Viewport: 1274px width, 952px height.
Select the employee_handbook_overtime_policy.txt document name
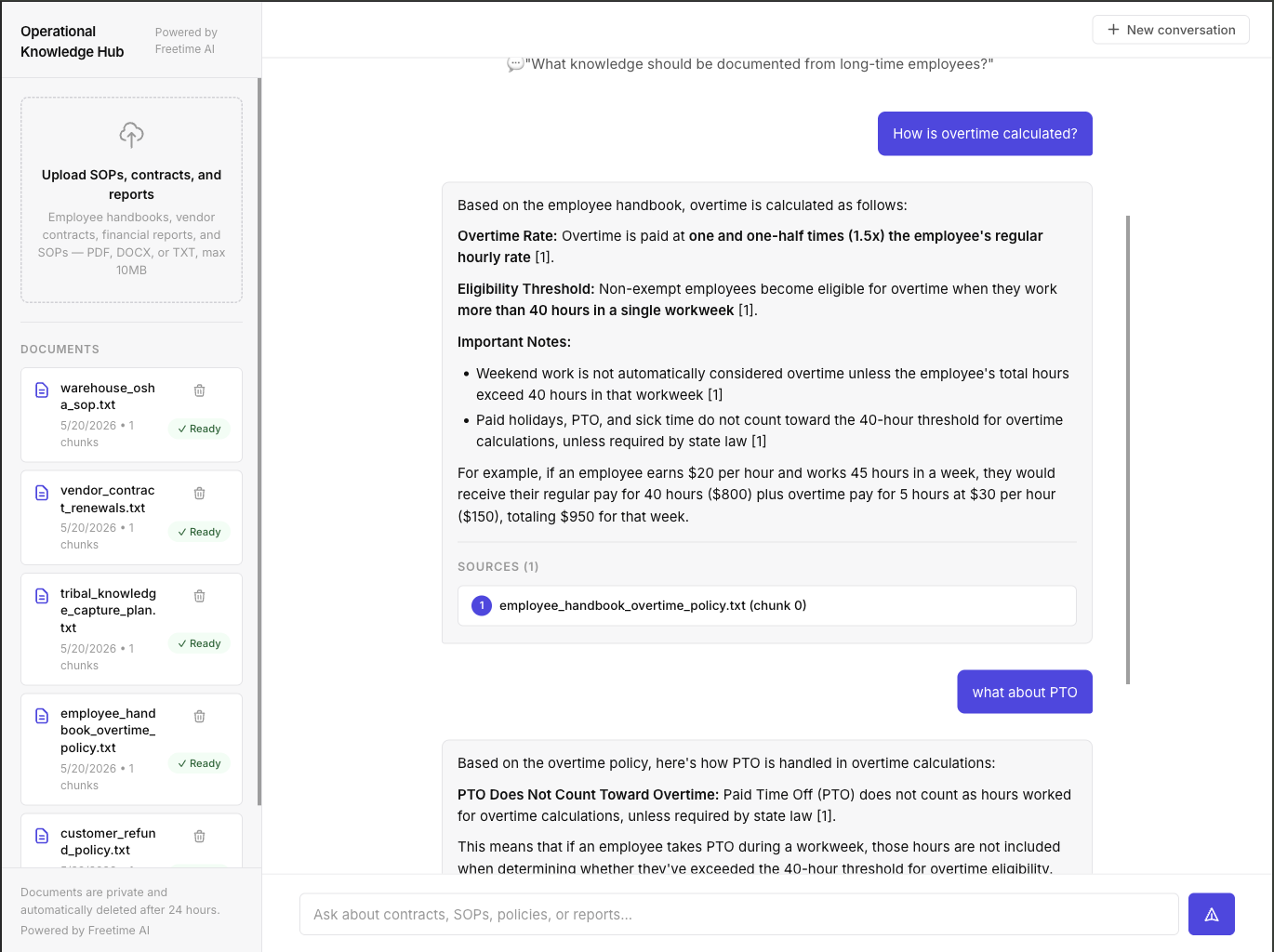tap(108, 731)
